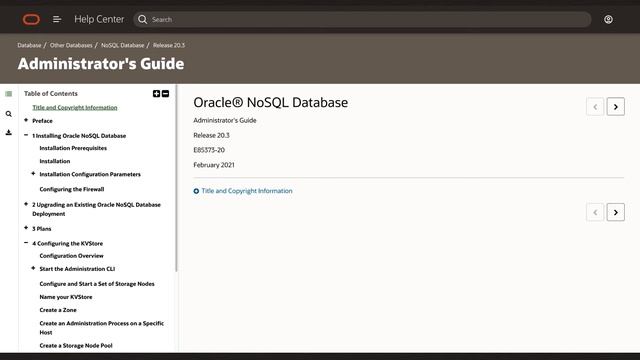Screen dimensions: 640x360
Task: Click the download icon in sidebar
Action: pos(9,132)
